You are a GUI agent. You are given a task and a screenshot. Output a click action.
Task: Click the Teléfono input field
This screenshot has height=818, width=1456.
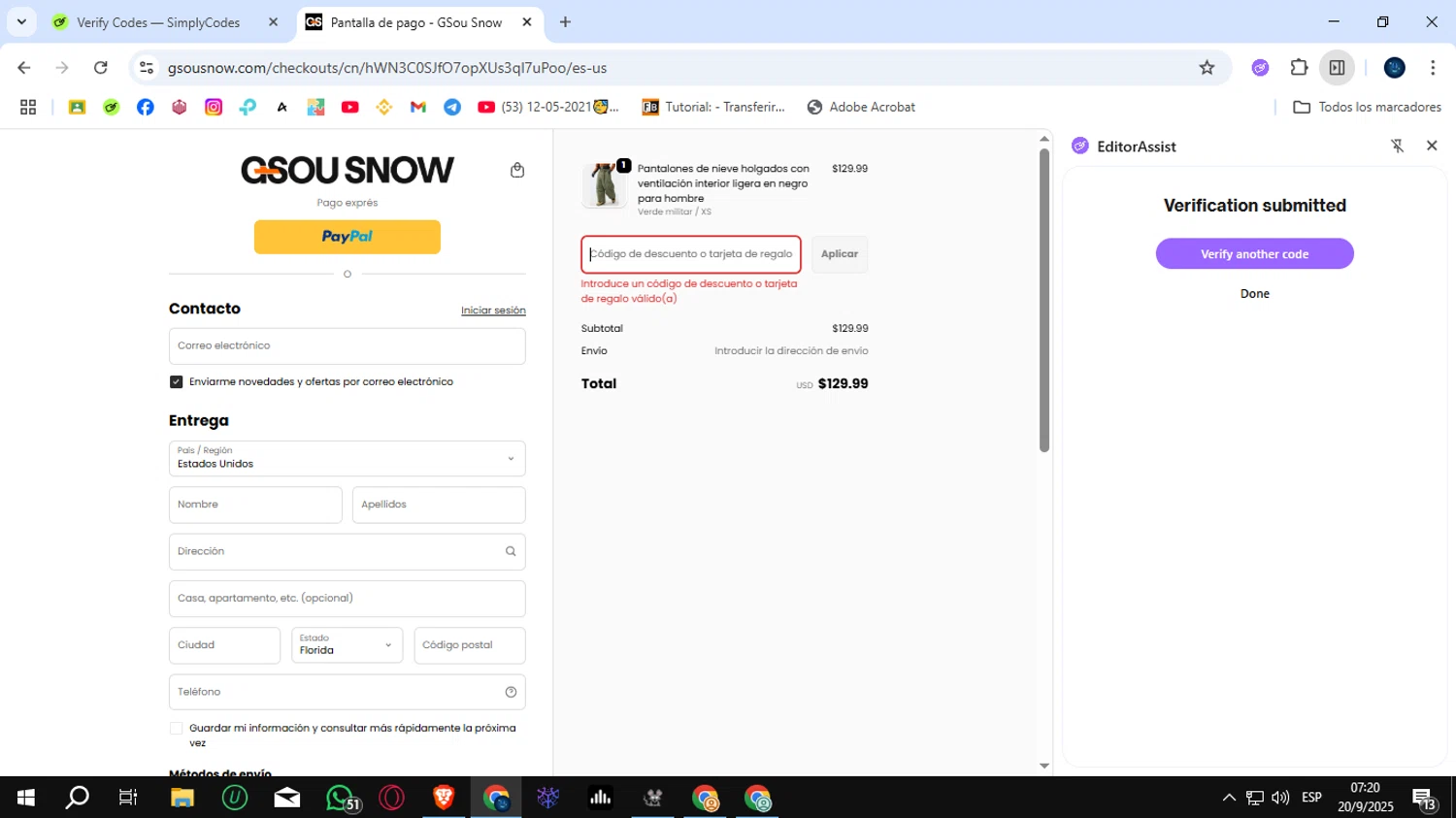[347, 693]
